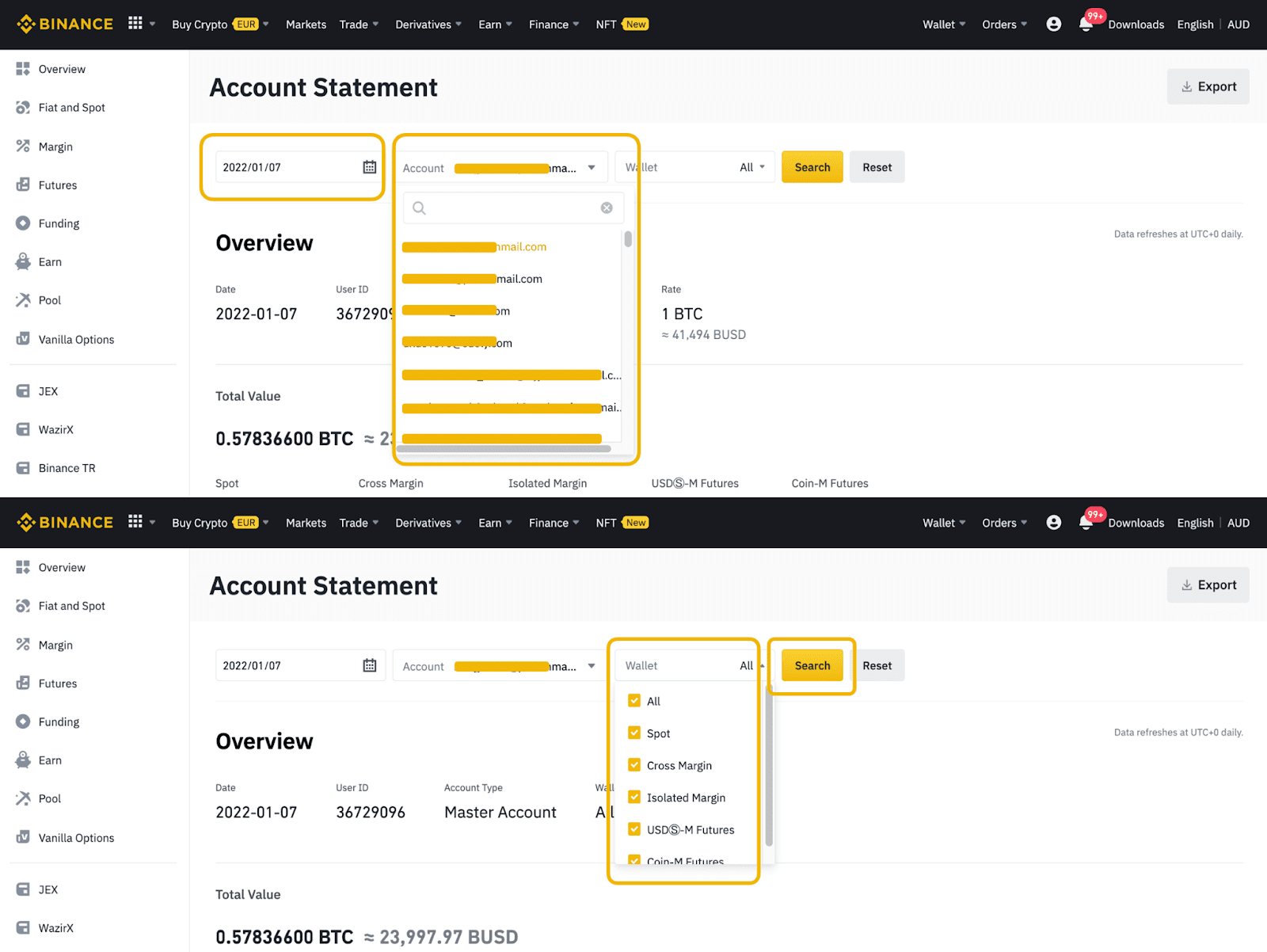Click the top sidebar Binance TR icon
Screen dimensions: 1267x952
coord(23,468)
